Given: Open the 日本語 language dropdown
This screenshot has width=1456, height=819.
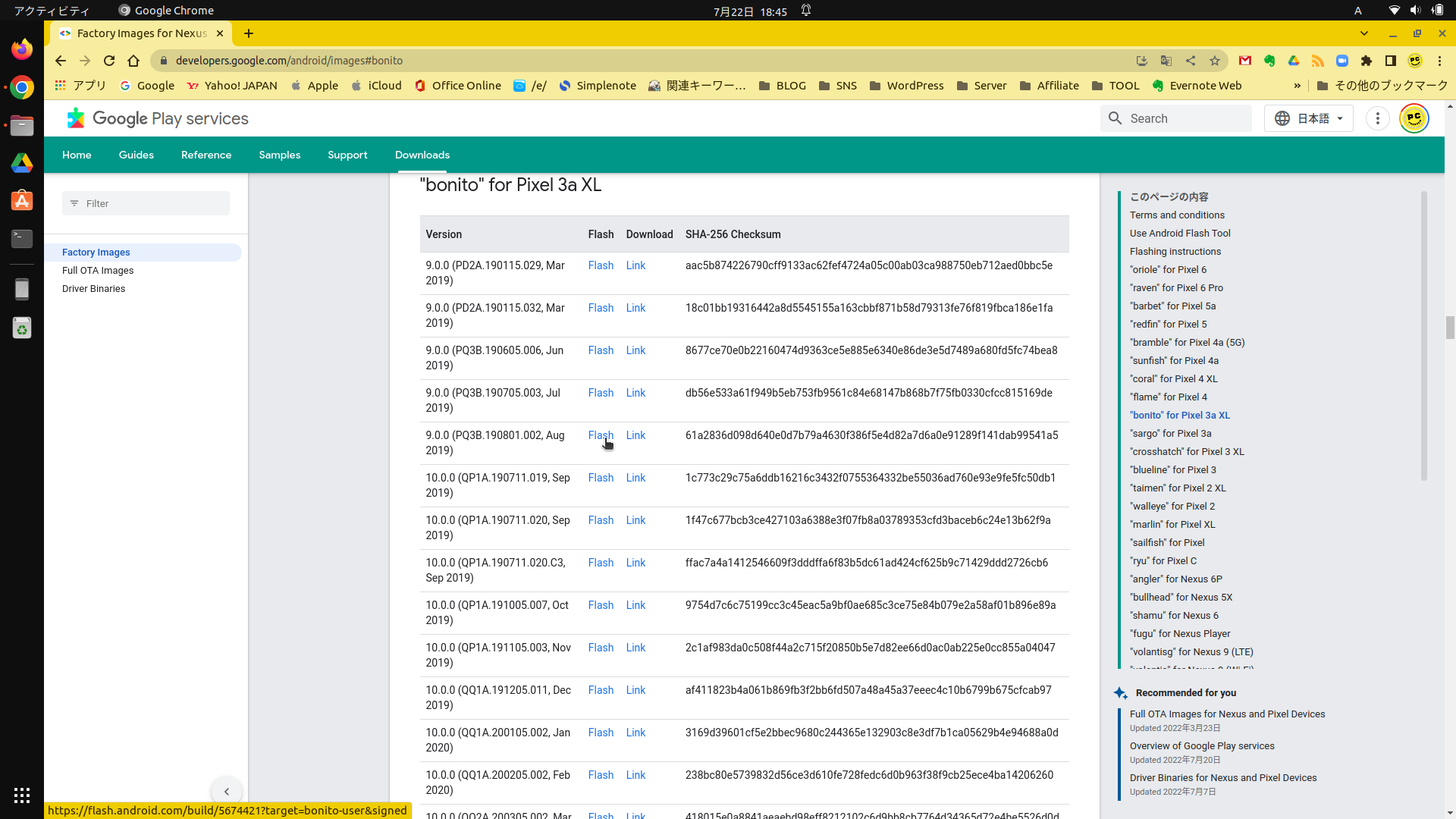Looking at the screenshot, I should (1309, 118).
